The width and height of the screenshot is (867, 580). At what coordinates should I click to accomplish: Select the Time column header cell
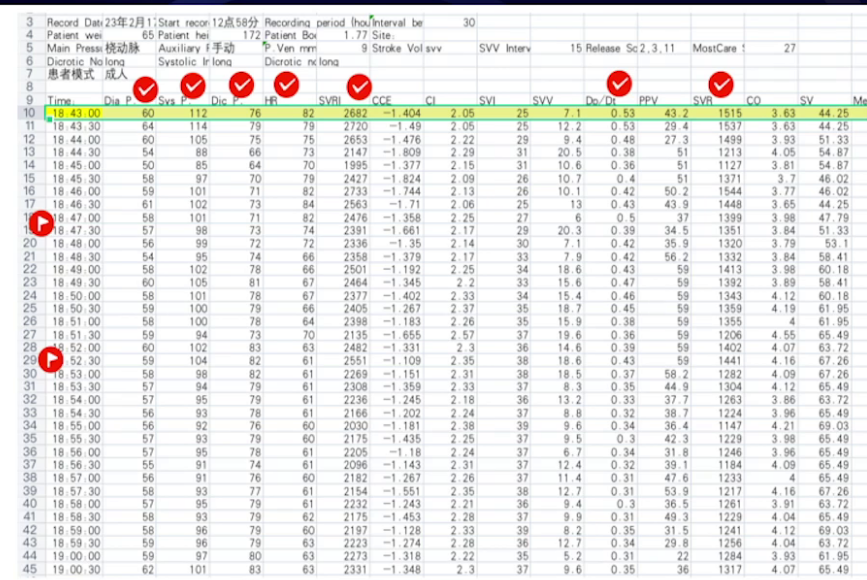point(62,101)
